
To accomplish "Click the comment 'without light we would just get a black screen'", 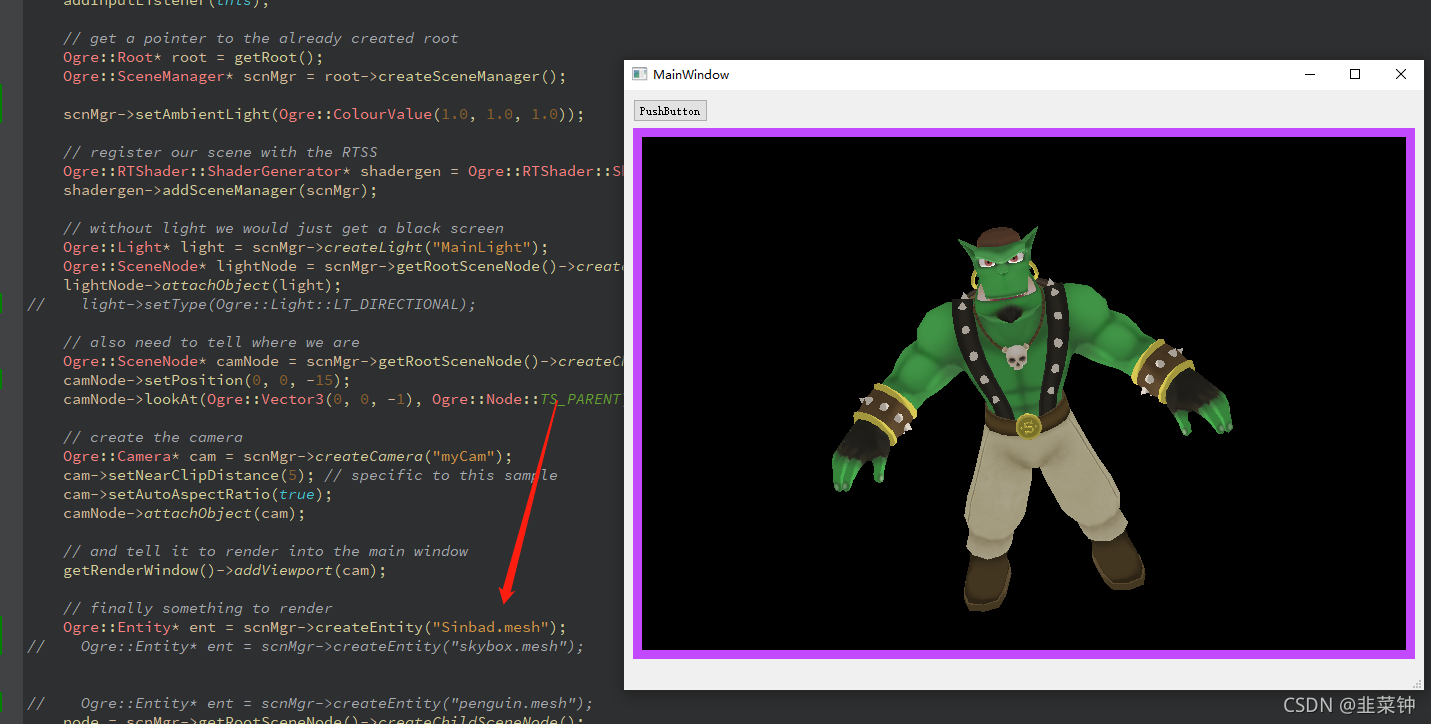I will point(283,228).
